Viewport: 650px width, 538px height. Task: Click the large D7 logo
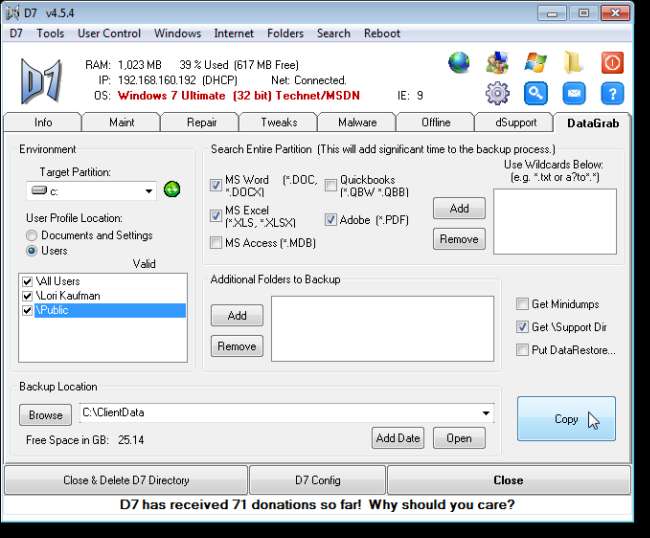(41, 81)
